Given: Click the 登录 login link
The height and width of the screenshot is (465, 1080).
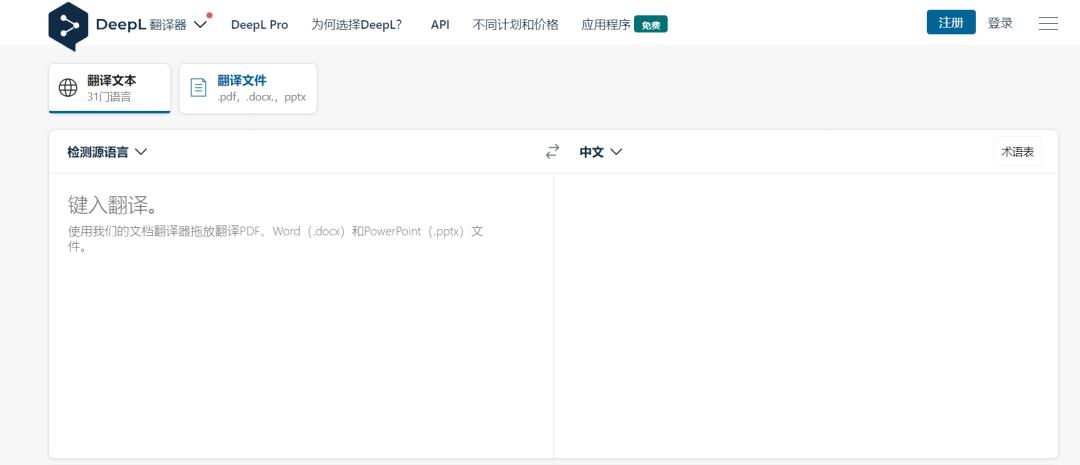Looking at the screenshot, I should [1000, 23].
